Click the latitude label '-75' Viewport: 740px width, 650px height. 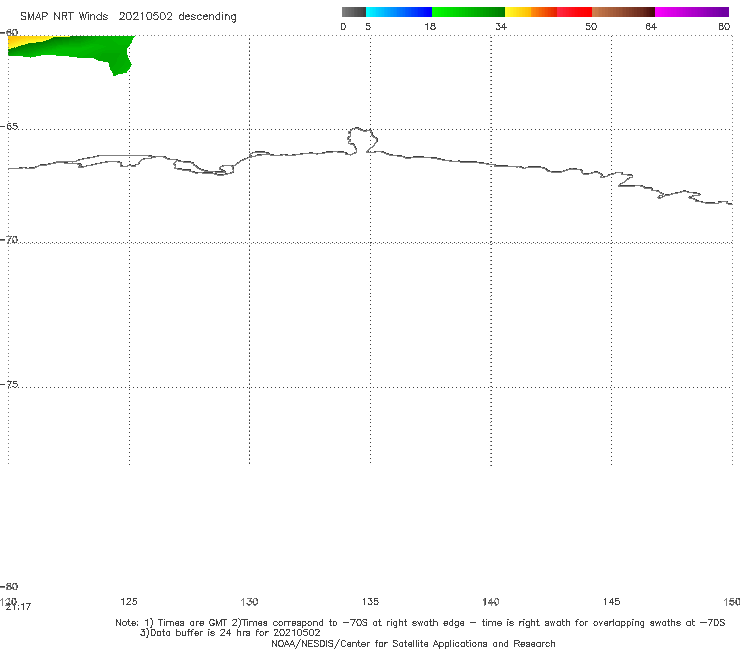pos(9,384)
